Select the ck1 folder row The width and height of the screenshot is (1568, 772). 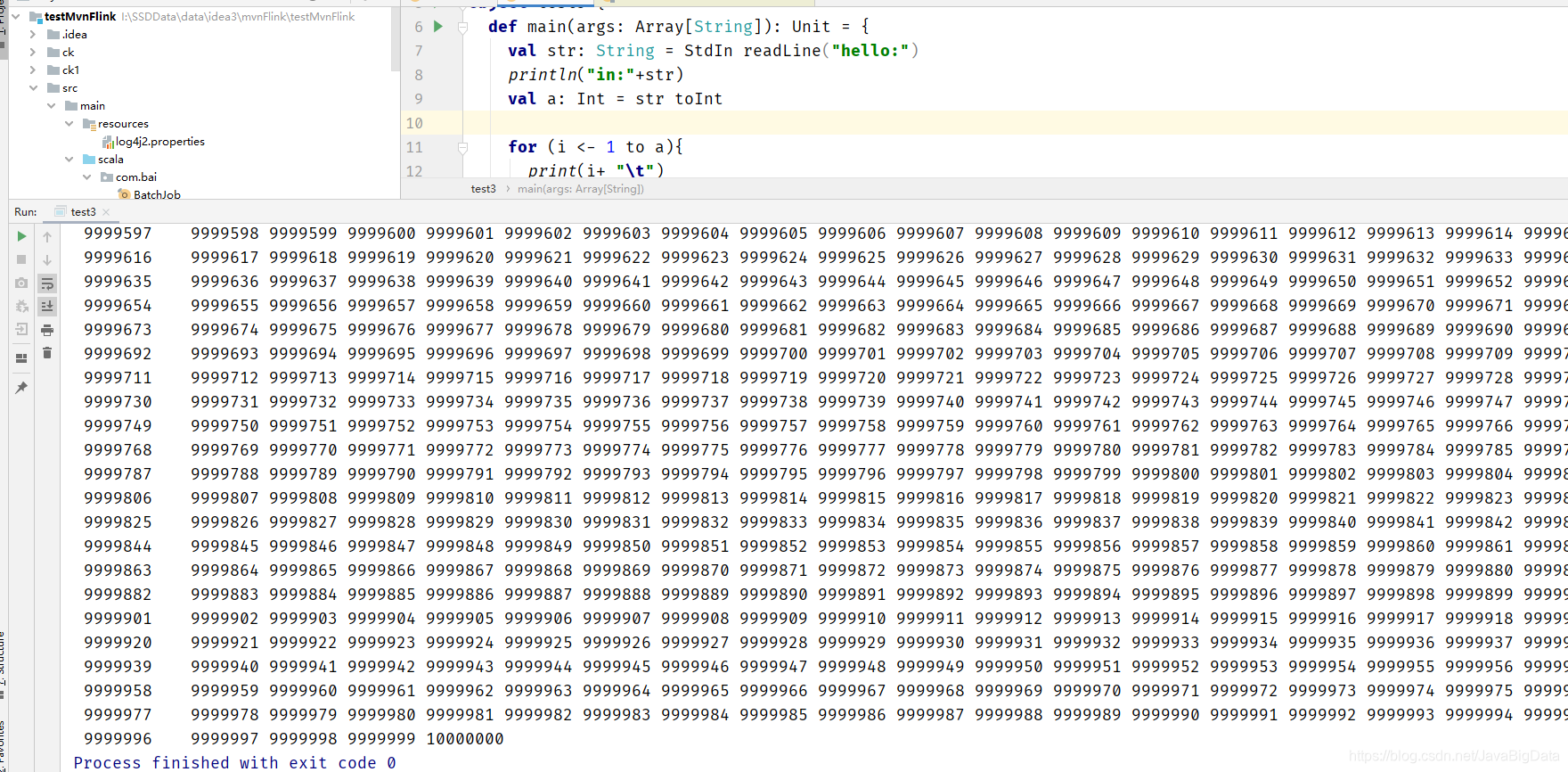click(70, 70)
